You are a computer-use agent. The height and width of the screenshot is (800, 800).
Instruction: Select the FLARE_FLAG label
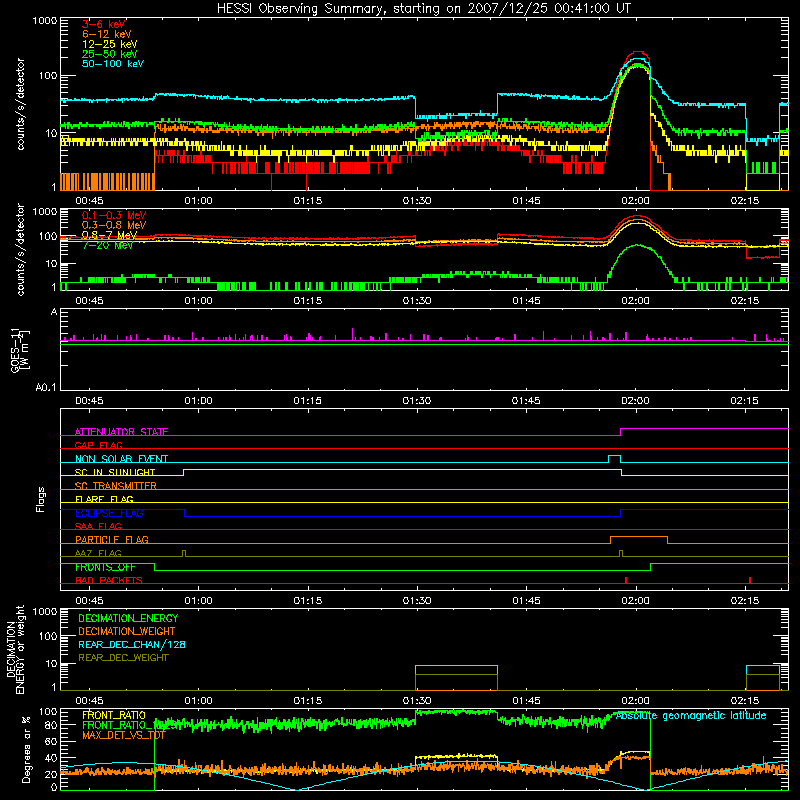coord(104,499)
